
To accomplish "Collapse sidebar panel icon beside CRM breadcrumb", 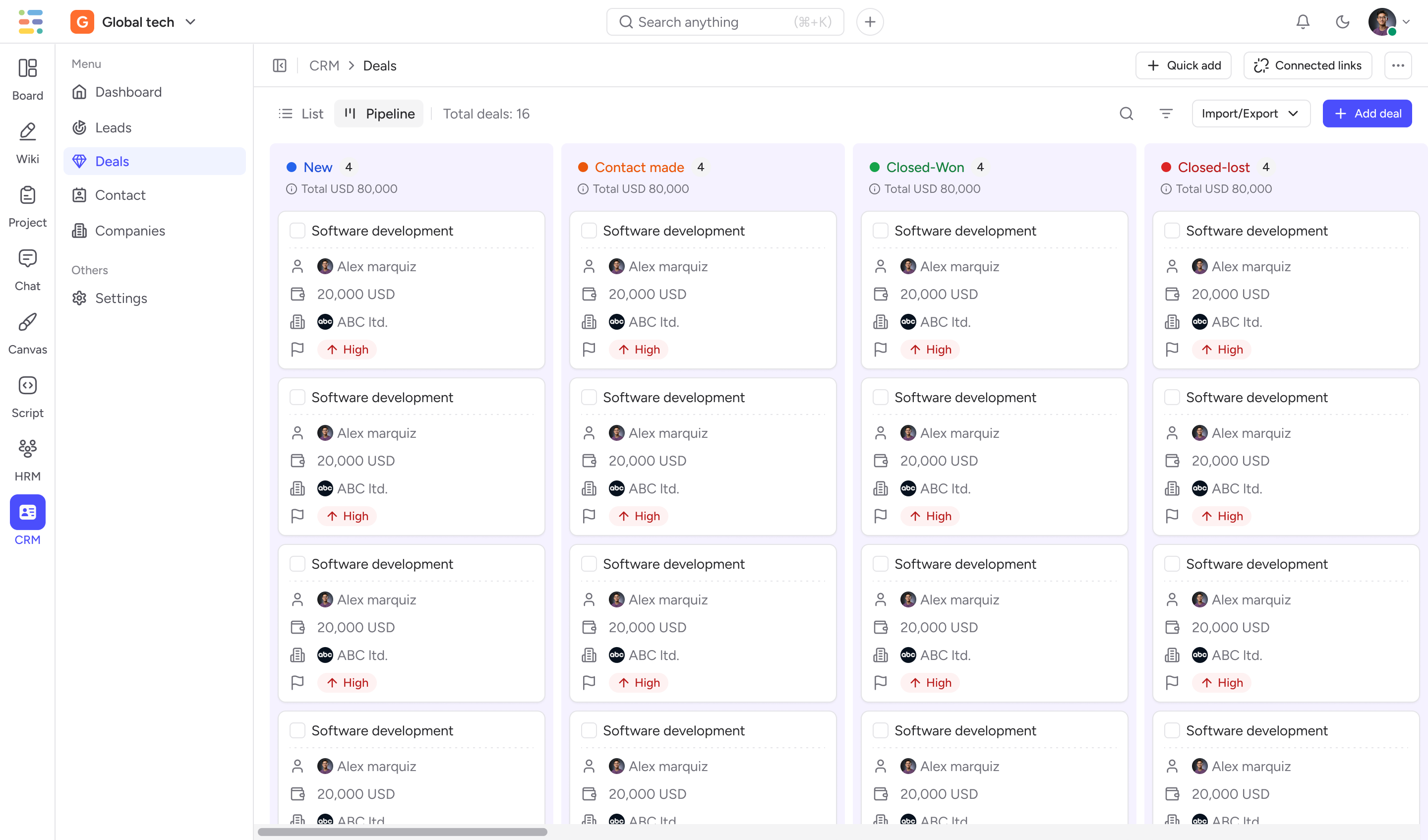I will pos(280,66).
